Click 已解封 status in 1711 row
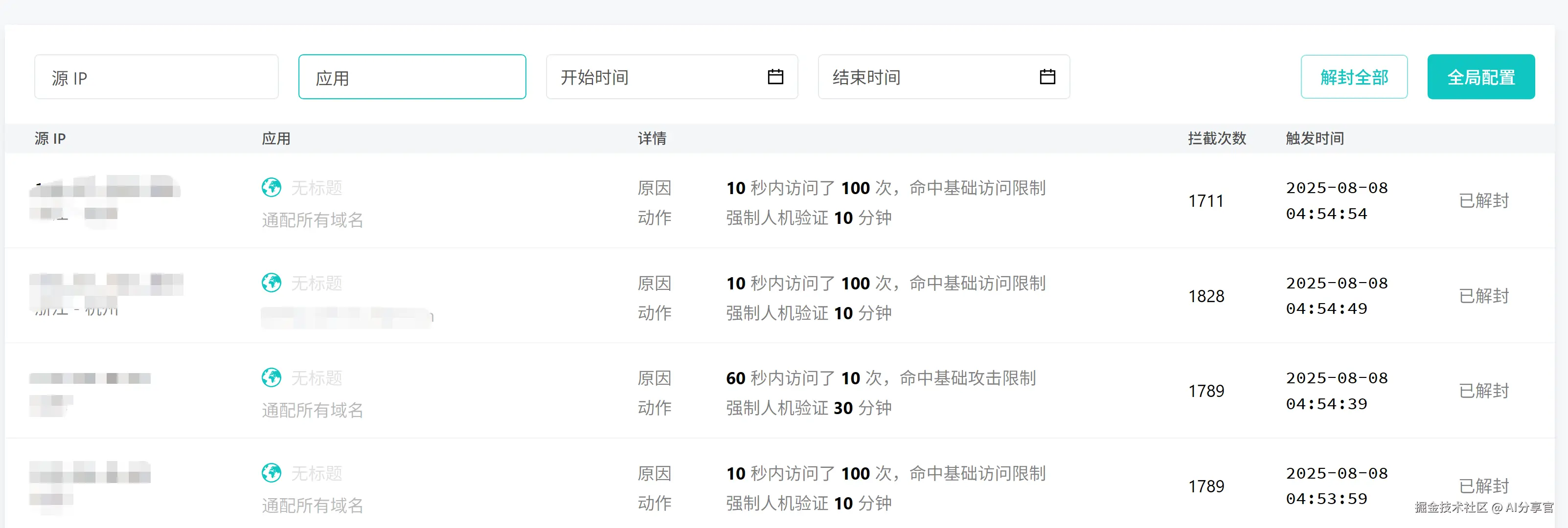Image resolution: width=1568 pixels, height=528 pixels. (1483, 201)
